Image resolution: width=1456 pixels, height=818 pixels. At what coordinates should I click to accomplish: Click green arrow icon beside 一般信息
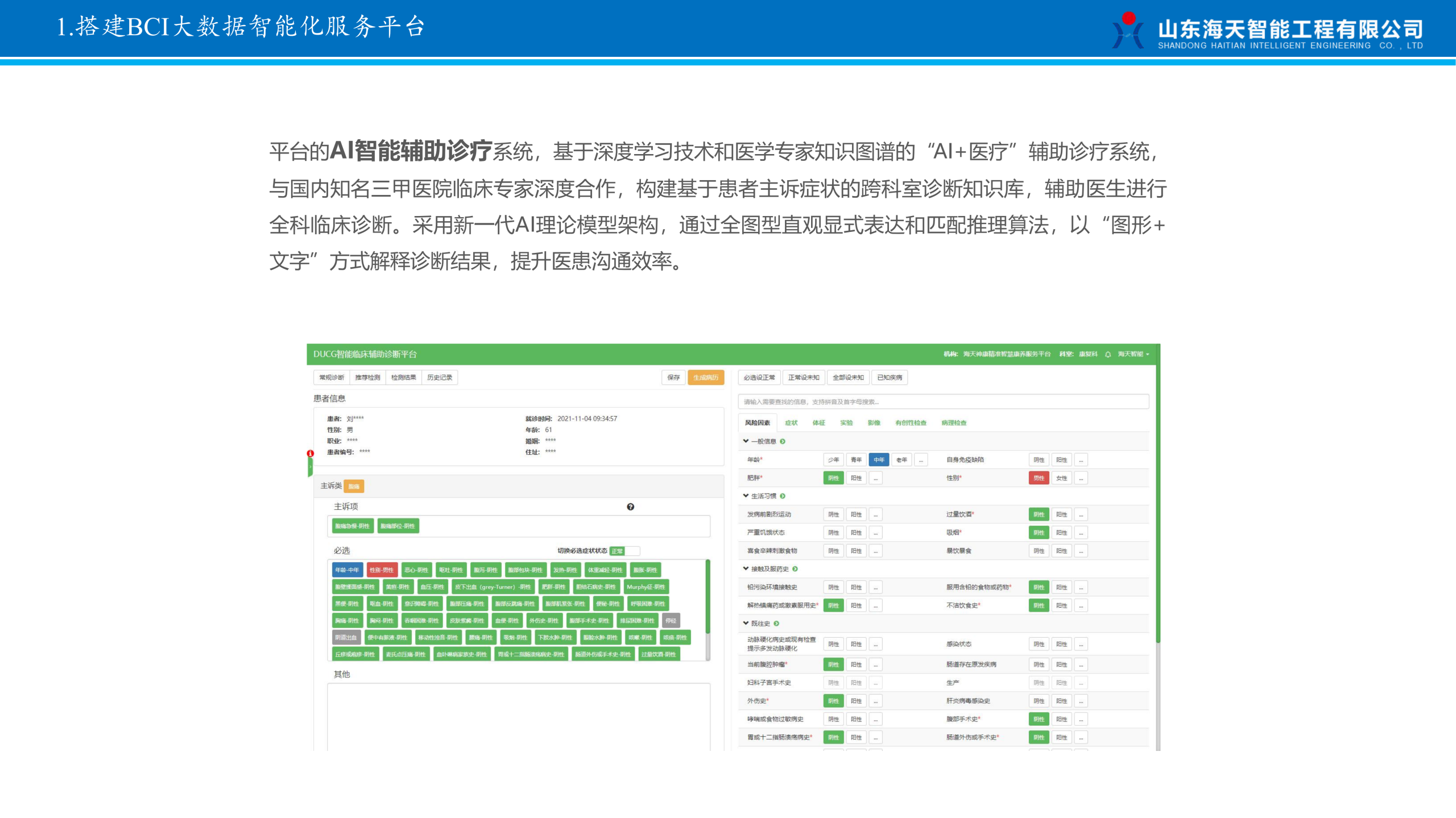pos(783,441)
